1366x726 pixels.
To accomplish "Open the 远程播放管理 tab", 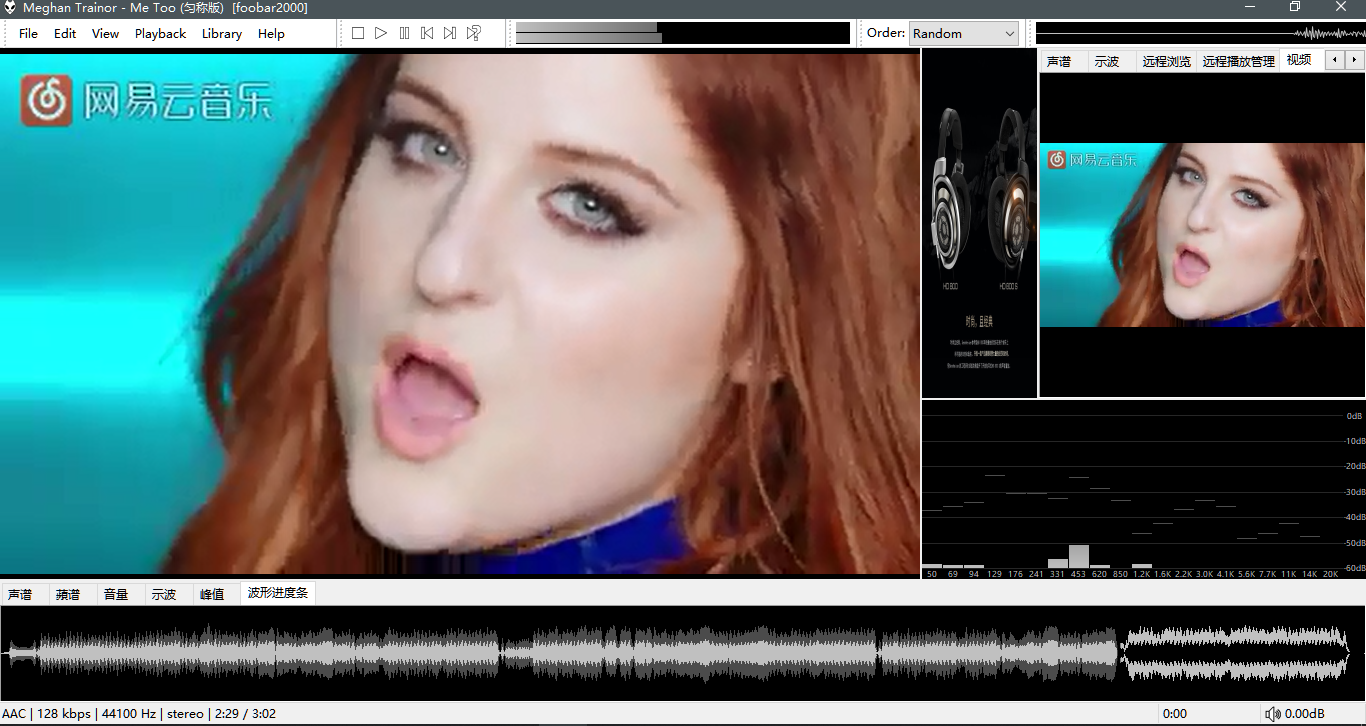I will (1238, 61).
